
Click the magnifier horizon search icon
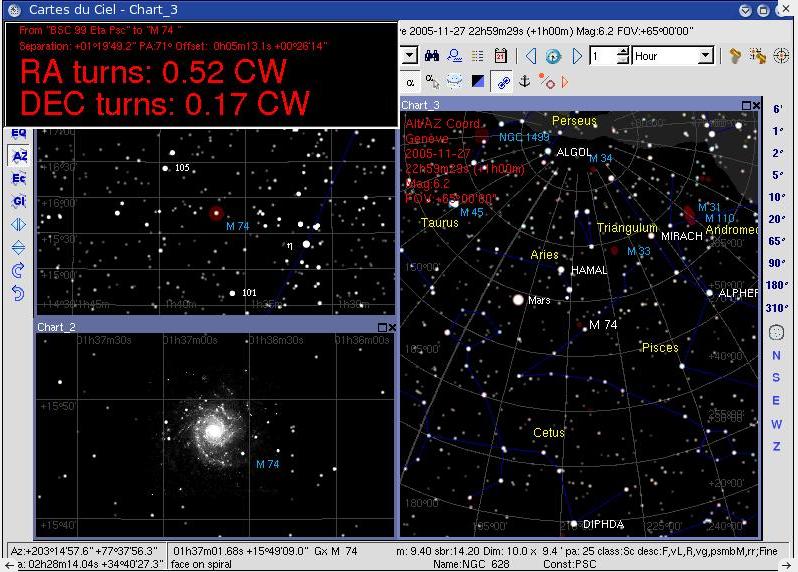point(454,55)
